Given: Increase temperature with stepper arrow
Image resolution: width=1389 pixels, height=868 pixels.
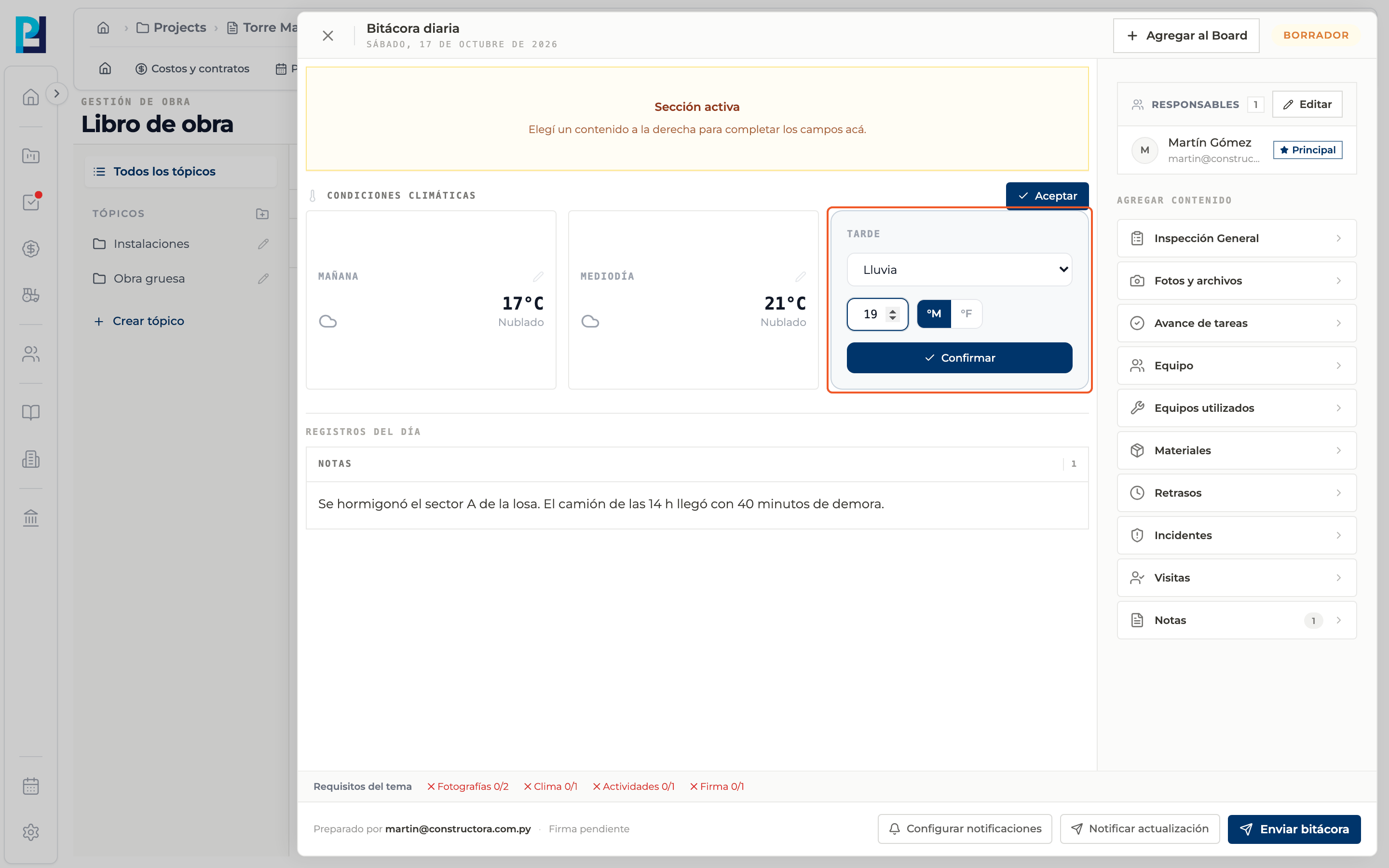Looking at the screenshot, I should click(x=893, y=311).
